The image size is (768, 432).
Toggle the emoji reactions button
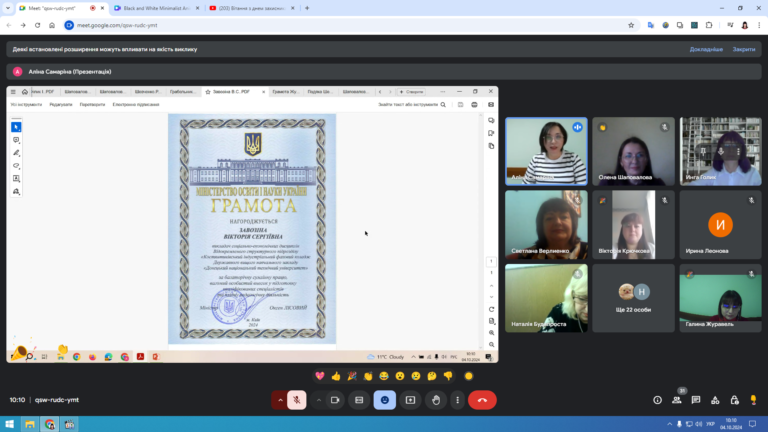coord(384,400)
